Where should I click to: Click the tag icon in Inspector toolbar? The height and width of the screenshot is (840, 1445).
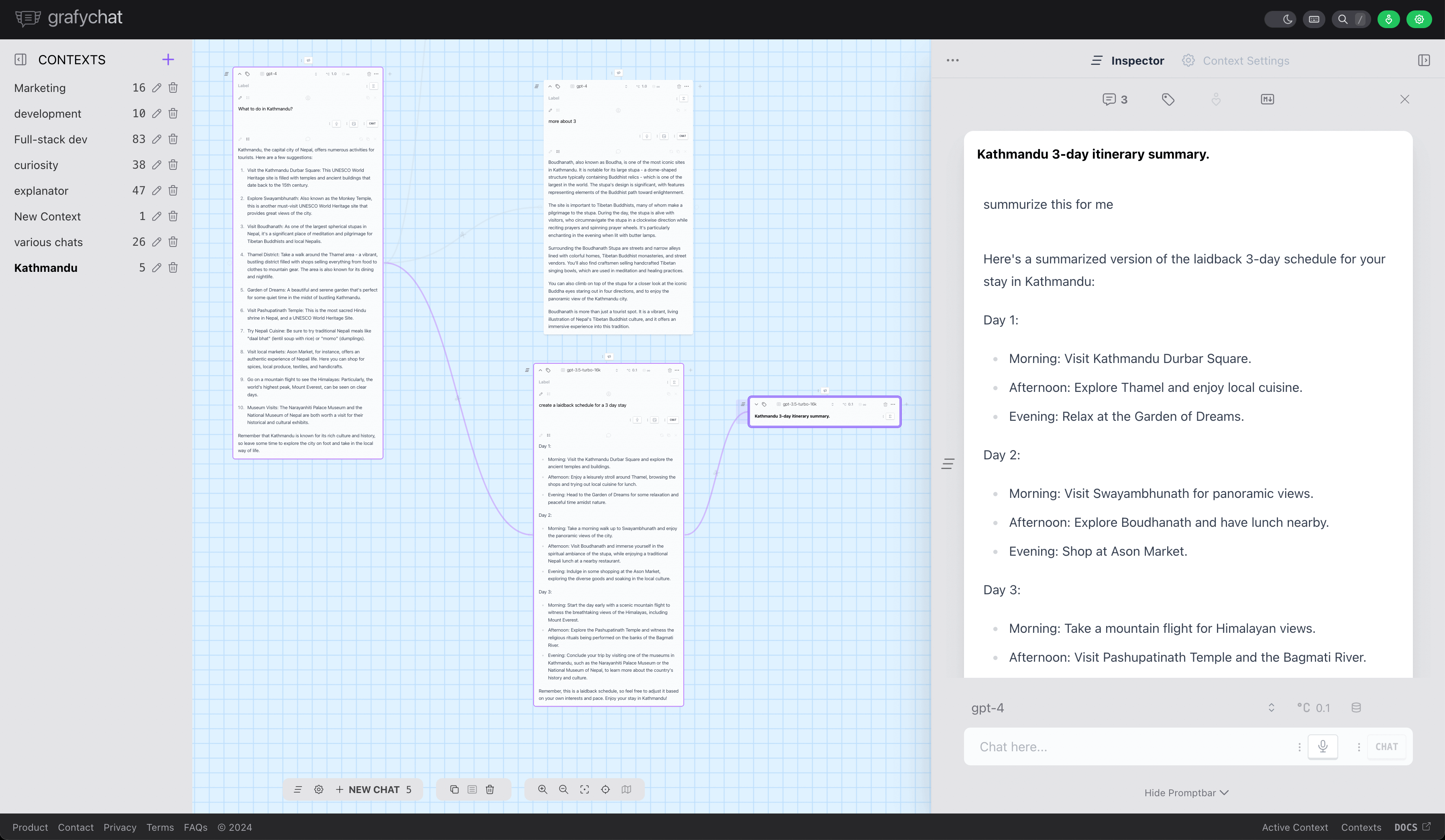(1168, 100)
